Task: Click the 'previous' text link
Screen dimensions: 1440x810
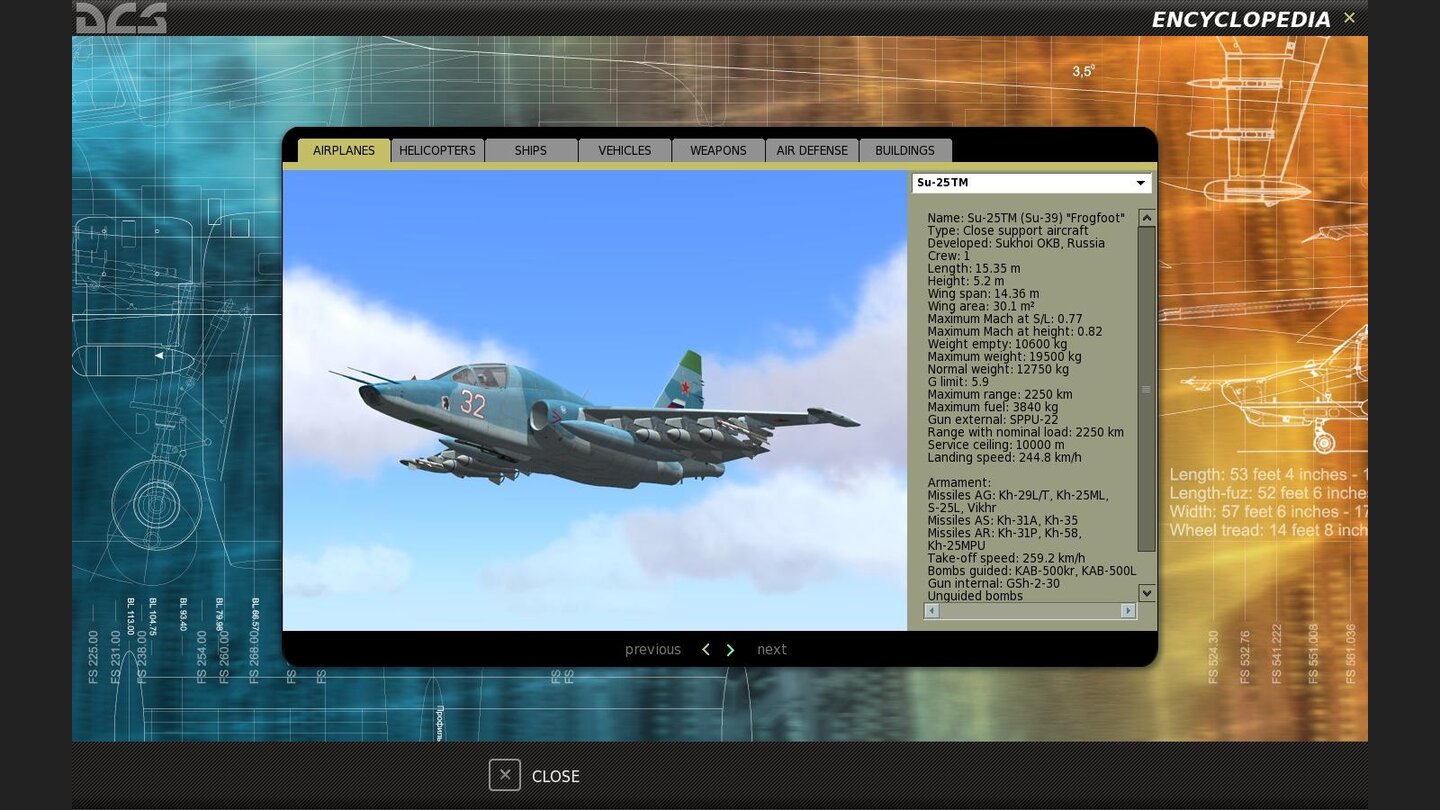Action: click(653, 650)
